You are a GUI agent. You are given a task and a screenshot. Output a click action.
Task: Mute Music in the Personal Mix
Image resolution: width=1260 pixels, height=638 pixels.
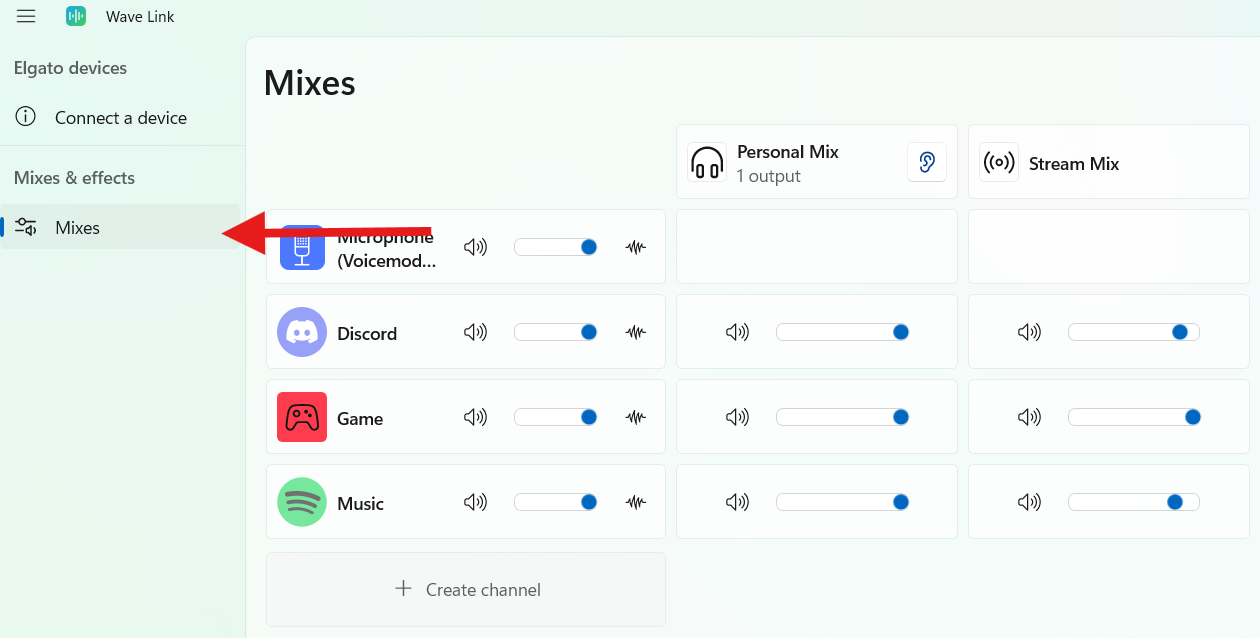[737, 502]
